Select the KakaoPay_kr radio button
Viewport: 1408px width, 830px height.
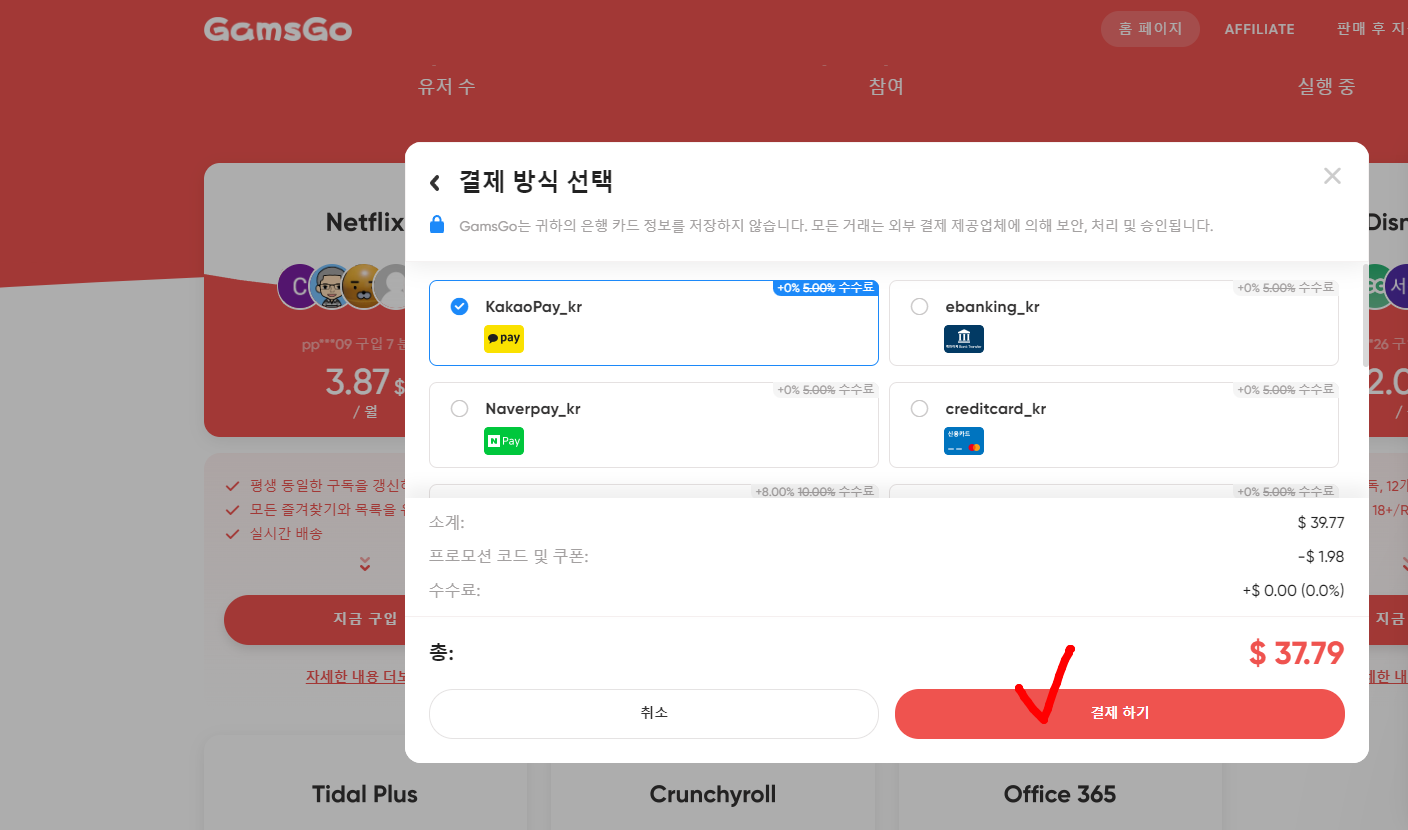tap(459, 306)
